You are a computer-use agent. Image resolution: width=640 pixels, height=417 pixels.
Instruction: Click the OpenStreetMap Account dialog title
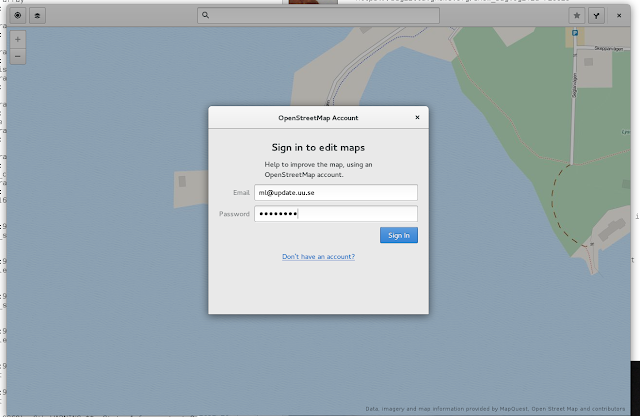318,118
